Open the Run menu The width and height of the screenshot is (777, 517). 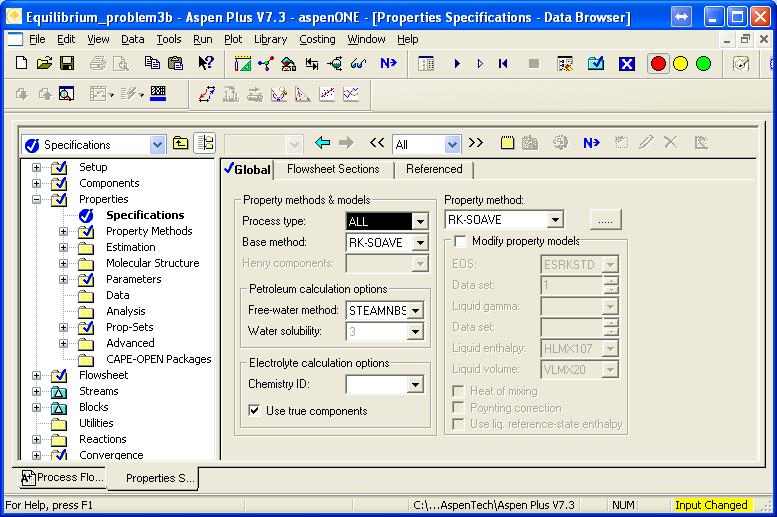coord(203,39)
